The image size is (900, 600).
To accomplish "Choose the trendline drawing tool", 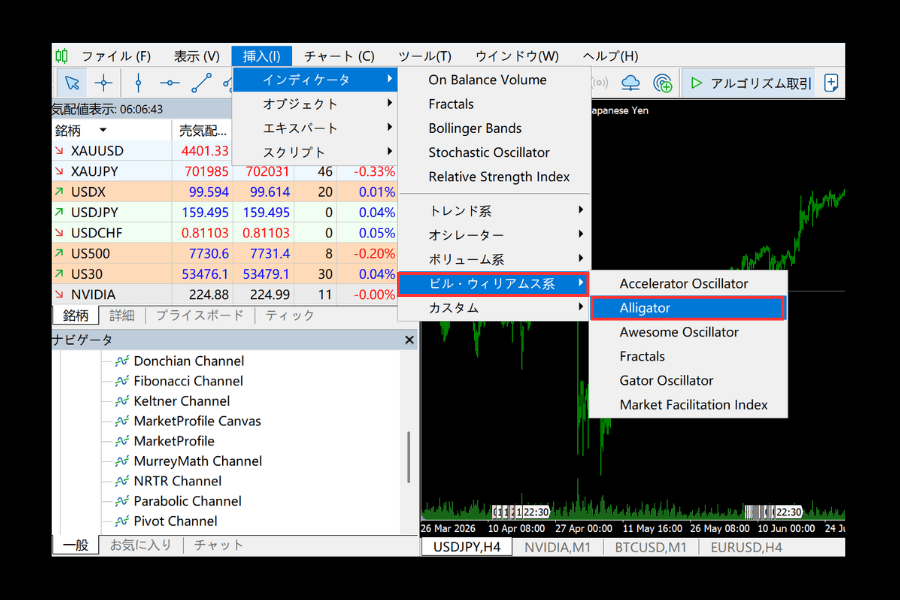I will click(x=201, y=83).
